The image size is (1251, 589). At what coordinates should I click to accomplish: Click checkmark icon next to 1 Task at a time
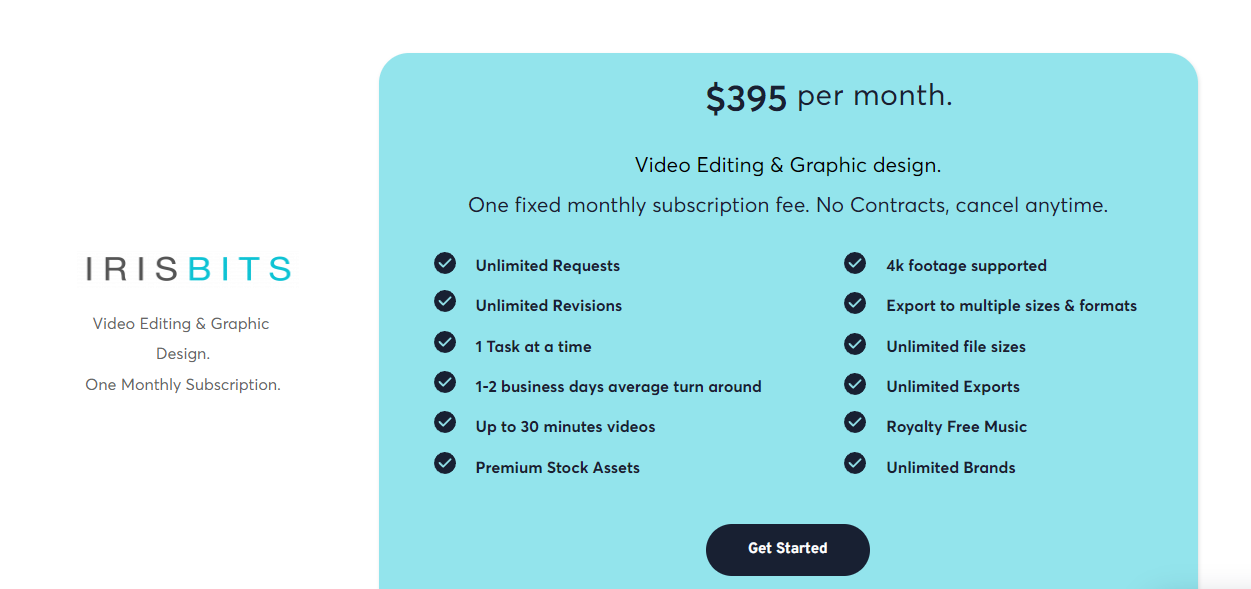(x=445, y=342)
